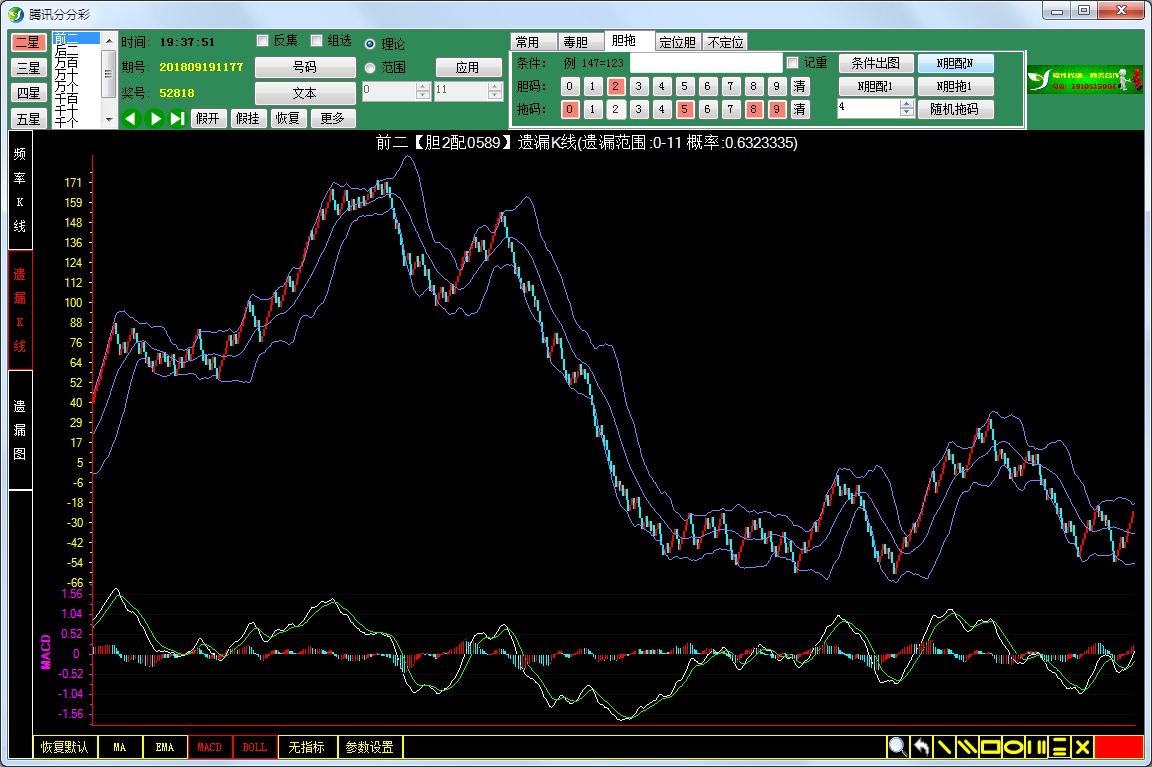This screenshot has height=767, width=1152.
Task: Switch to the 定位胆 tab
Action: pyautogui.click(x=678, y=42)
